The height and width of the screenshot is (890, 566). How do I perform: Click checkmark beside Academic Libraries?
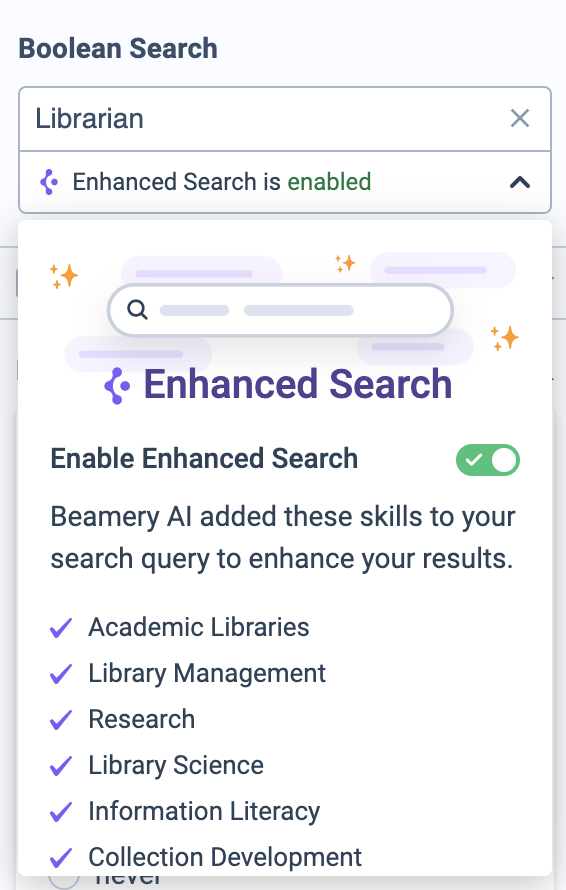click(61, 628)
